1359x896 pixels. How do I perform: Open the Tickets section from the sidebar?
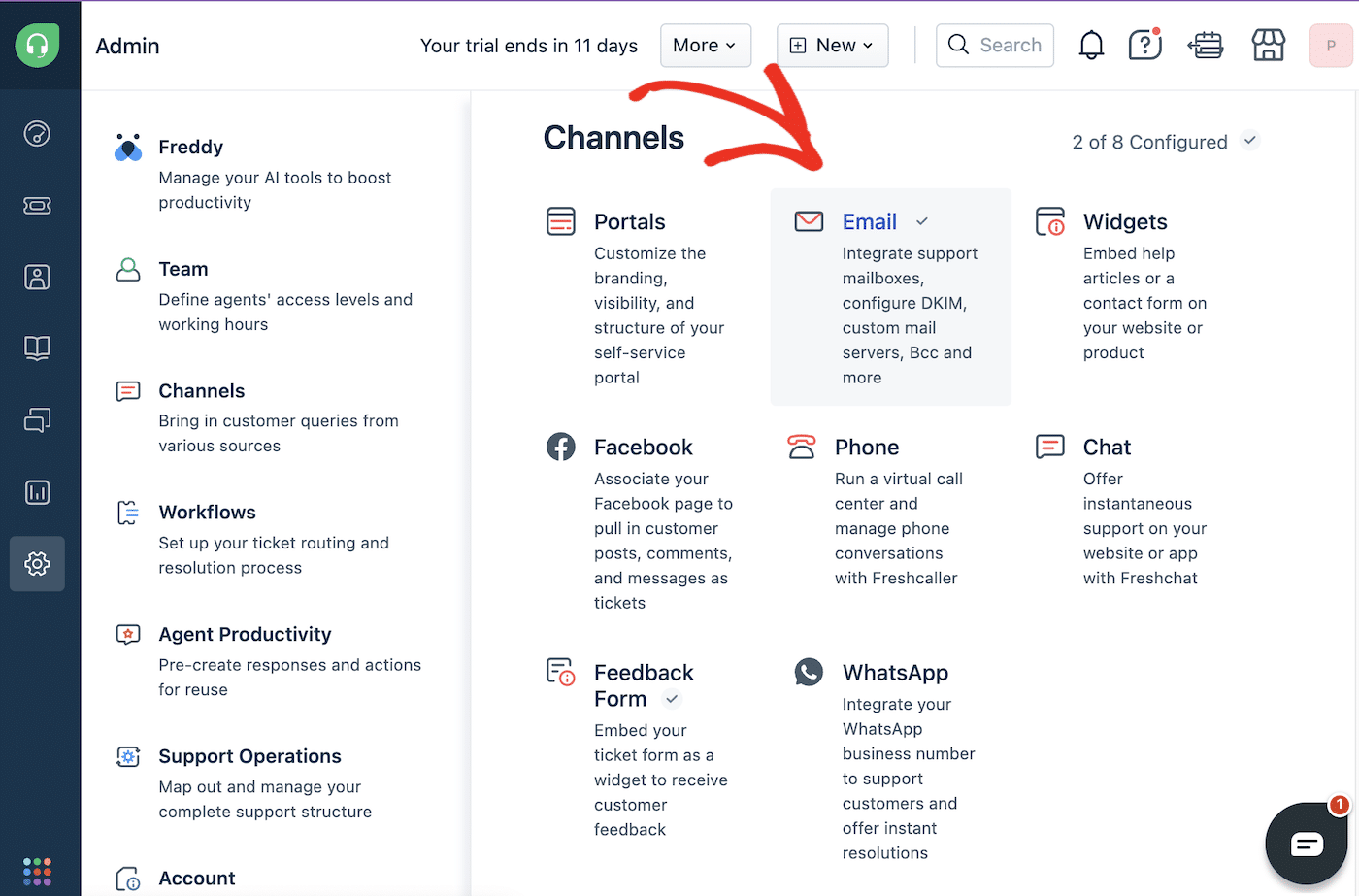click(x=37, y=206)
